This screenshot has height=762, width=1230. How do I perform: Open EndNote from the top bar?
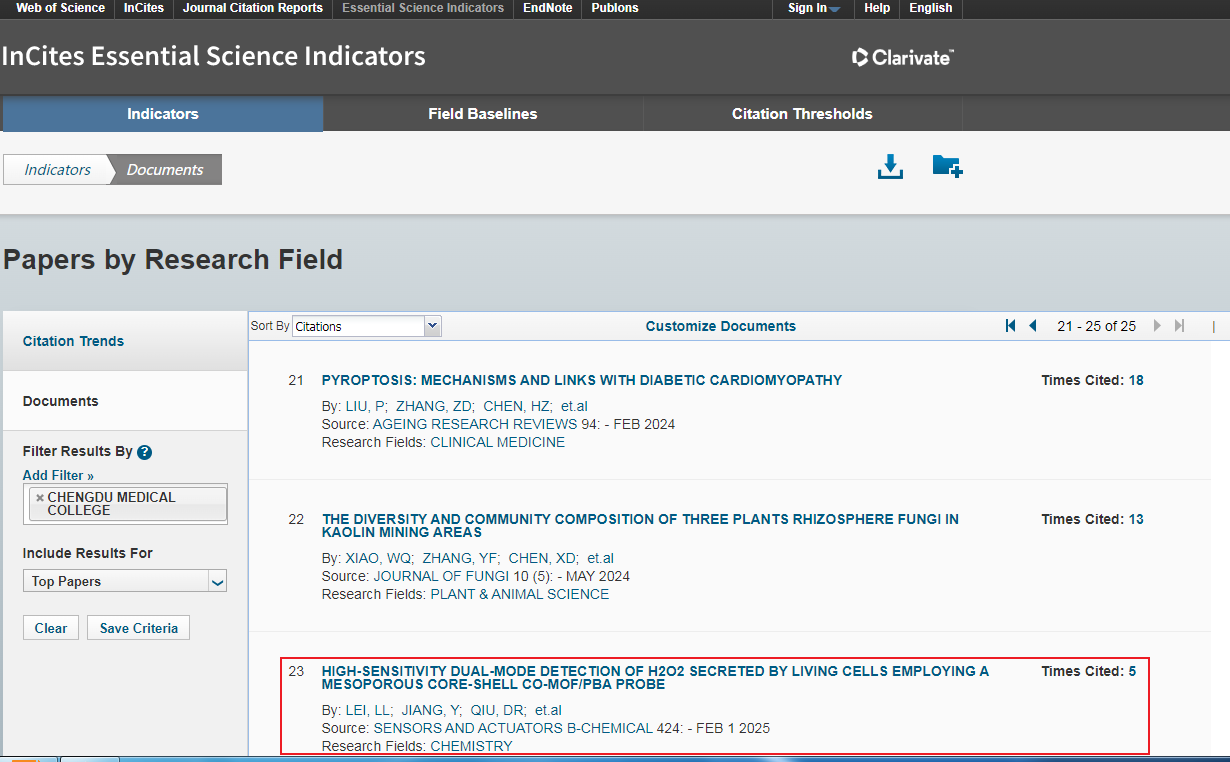tap(546, 8)
